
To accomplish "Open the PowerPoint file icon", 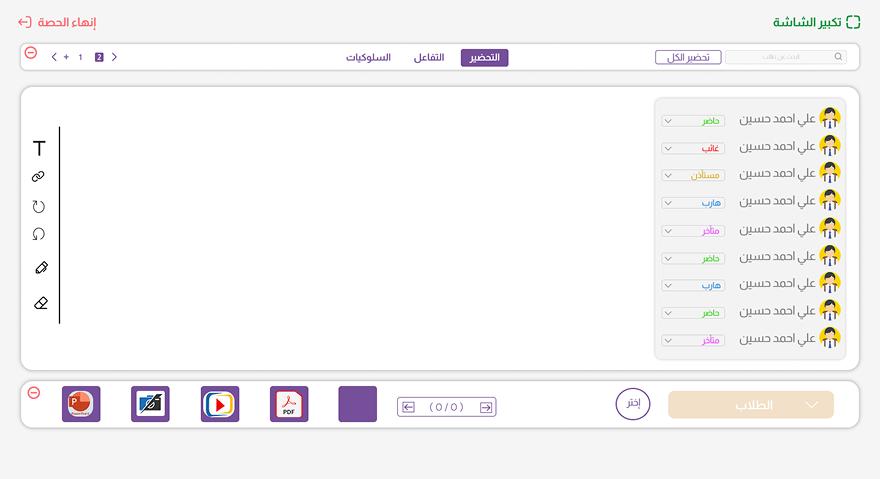I will pyautogui.click(x=81, y=404).
